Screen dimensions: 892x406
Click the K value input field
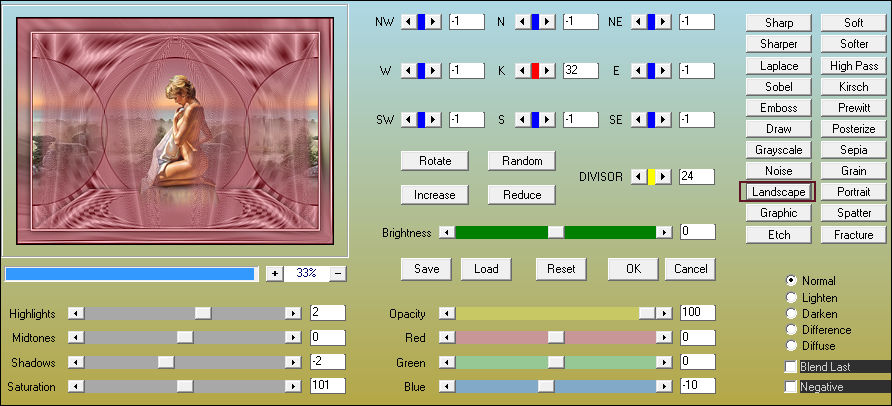[x=581, y=71]
